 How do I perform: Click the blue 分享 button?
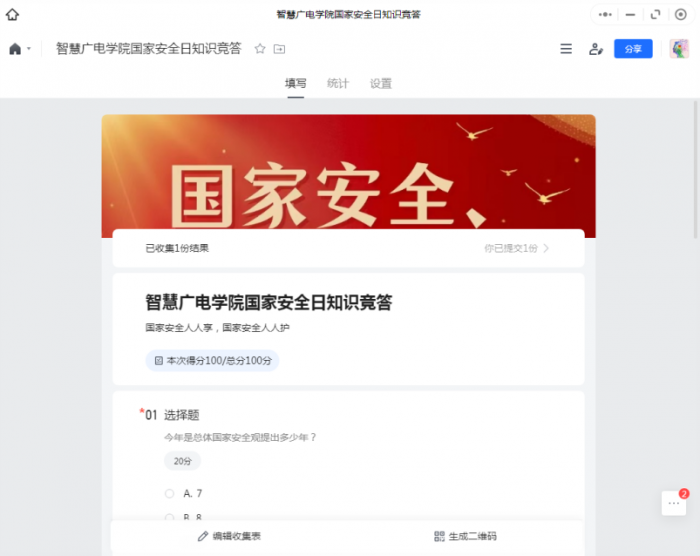[633, 49]
